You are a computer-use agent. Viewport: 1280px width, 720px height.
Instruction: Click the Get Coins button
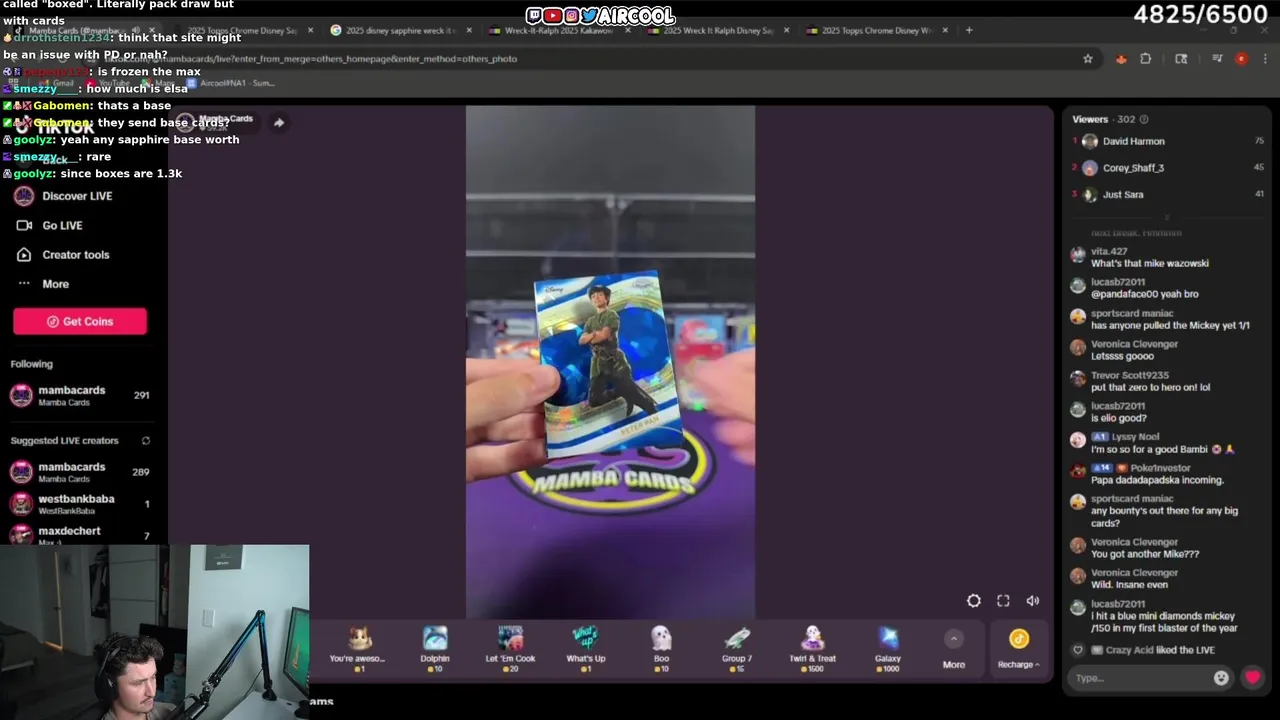coord(80,321)
